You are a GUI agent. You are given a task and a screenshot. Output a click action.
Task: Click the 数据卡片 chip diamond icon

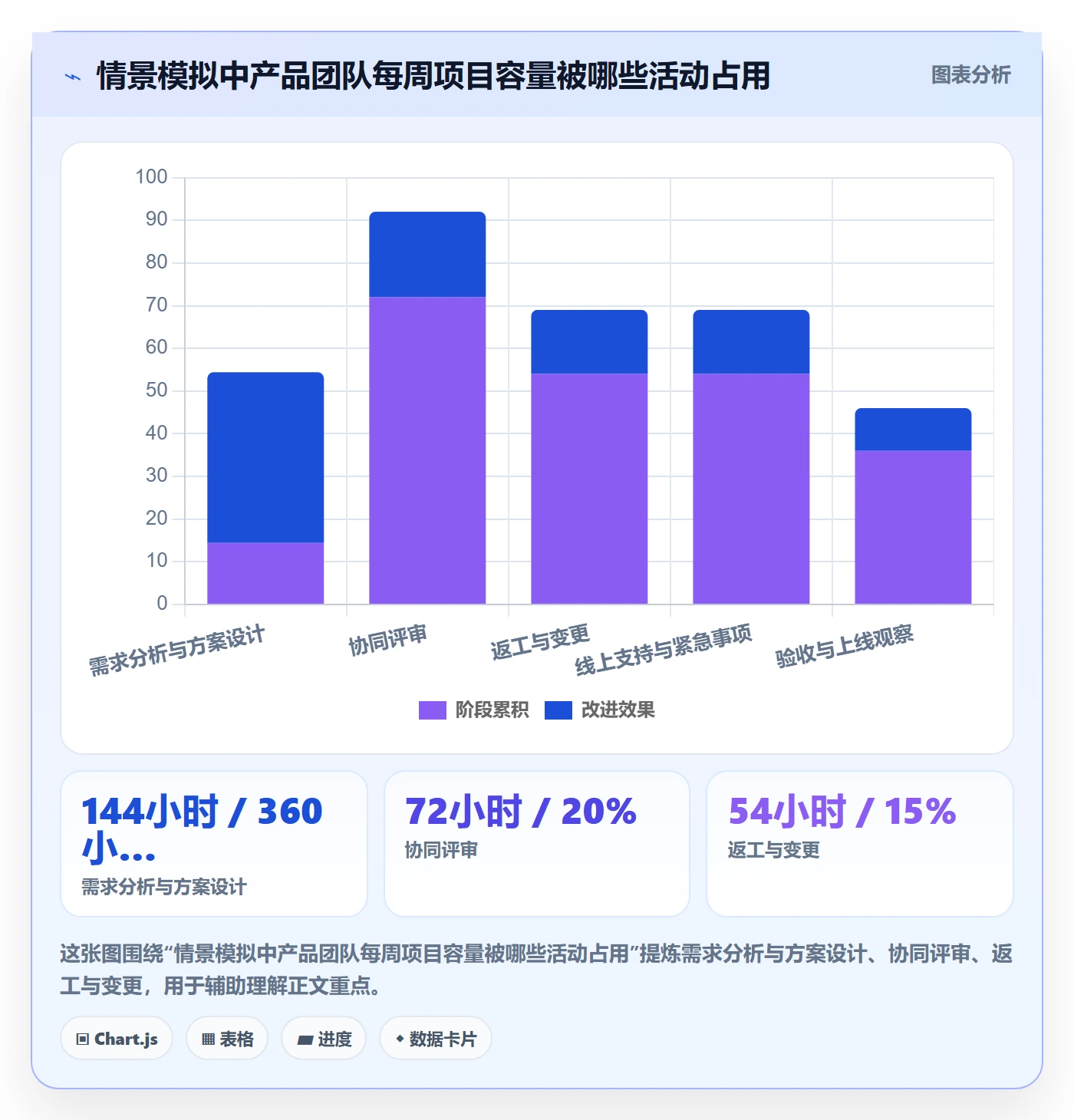tap(400, 1039)
